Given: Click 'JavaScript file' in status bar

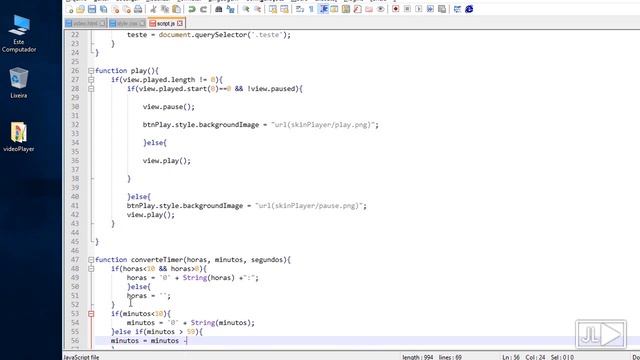Looking at the screenshot, I should coord(82,357).
